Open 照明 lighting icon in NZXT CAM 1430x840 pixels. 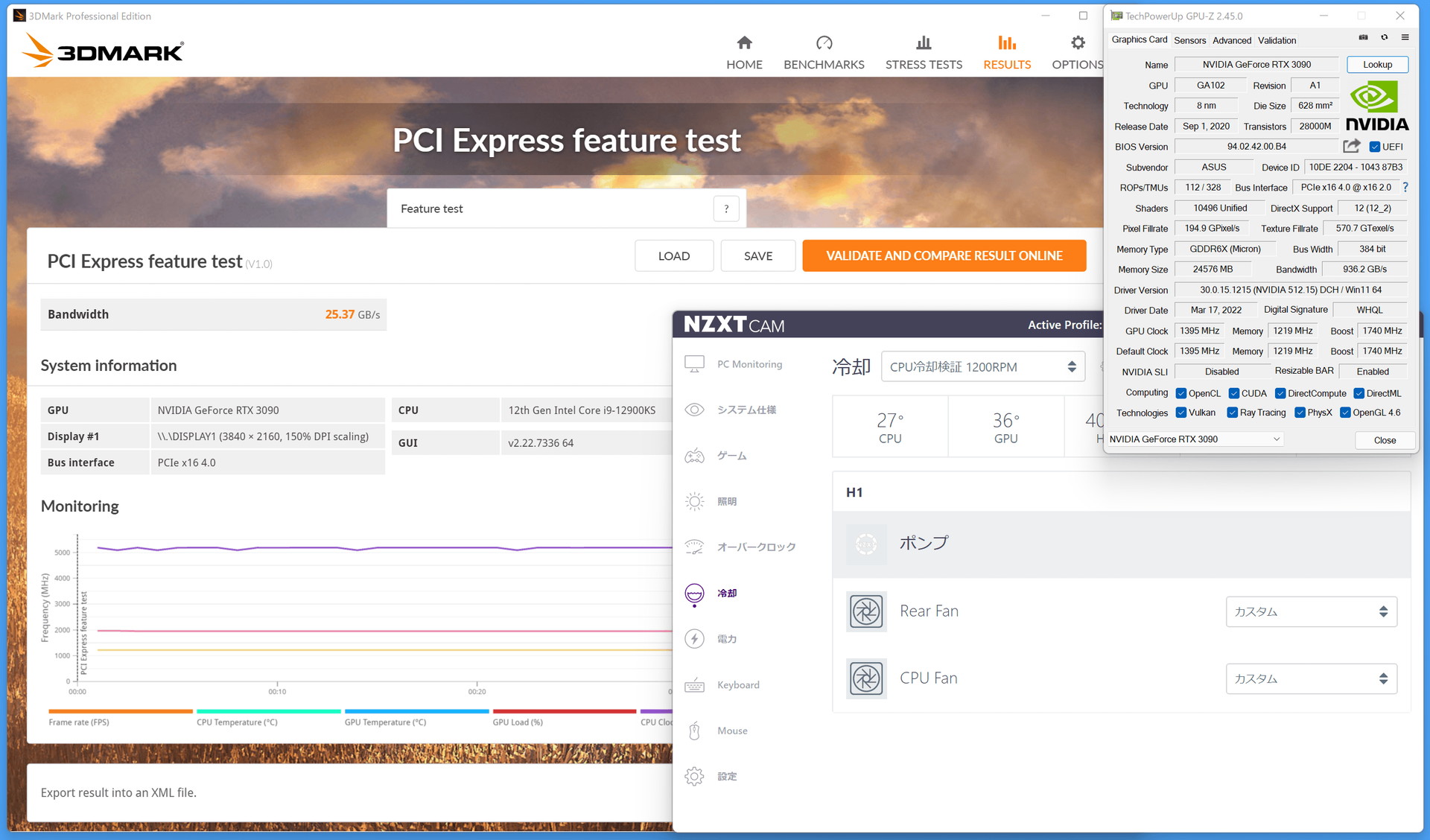coord(694,501)
